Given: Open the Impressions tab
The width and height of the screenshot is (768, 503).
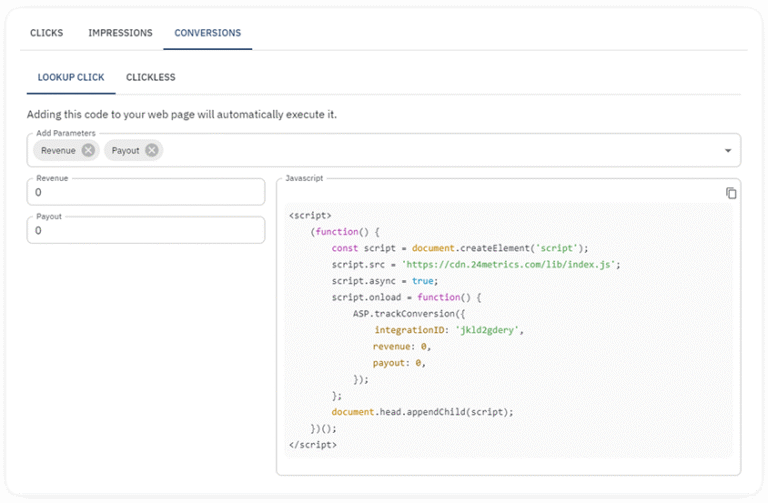Looking at the screenshot, I should coord(120,33).
